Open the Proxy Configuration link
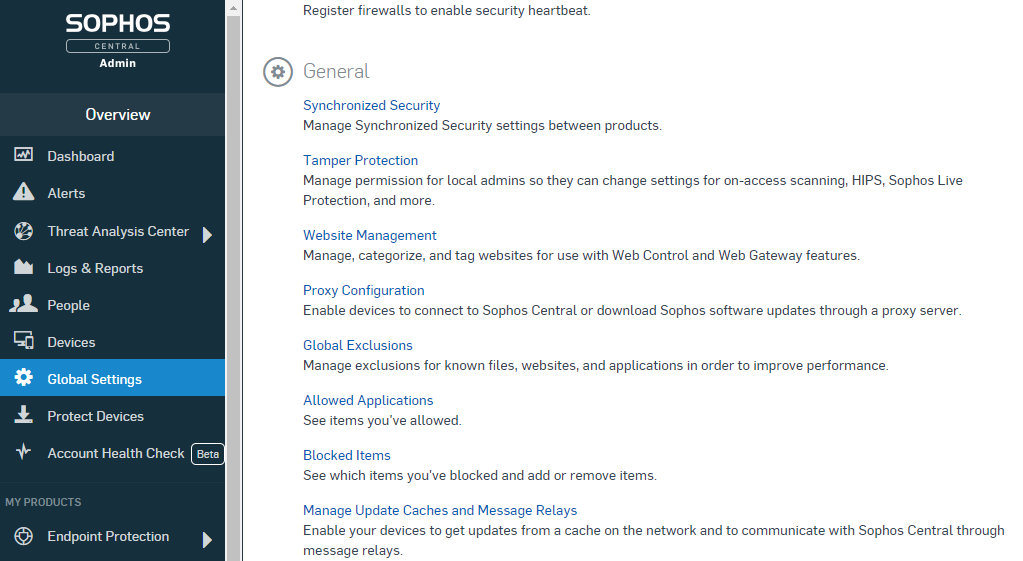Viewport: 1023px width, 561px height. pos(363,290)
